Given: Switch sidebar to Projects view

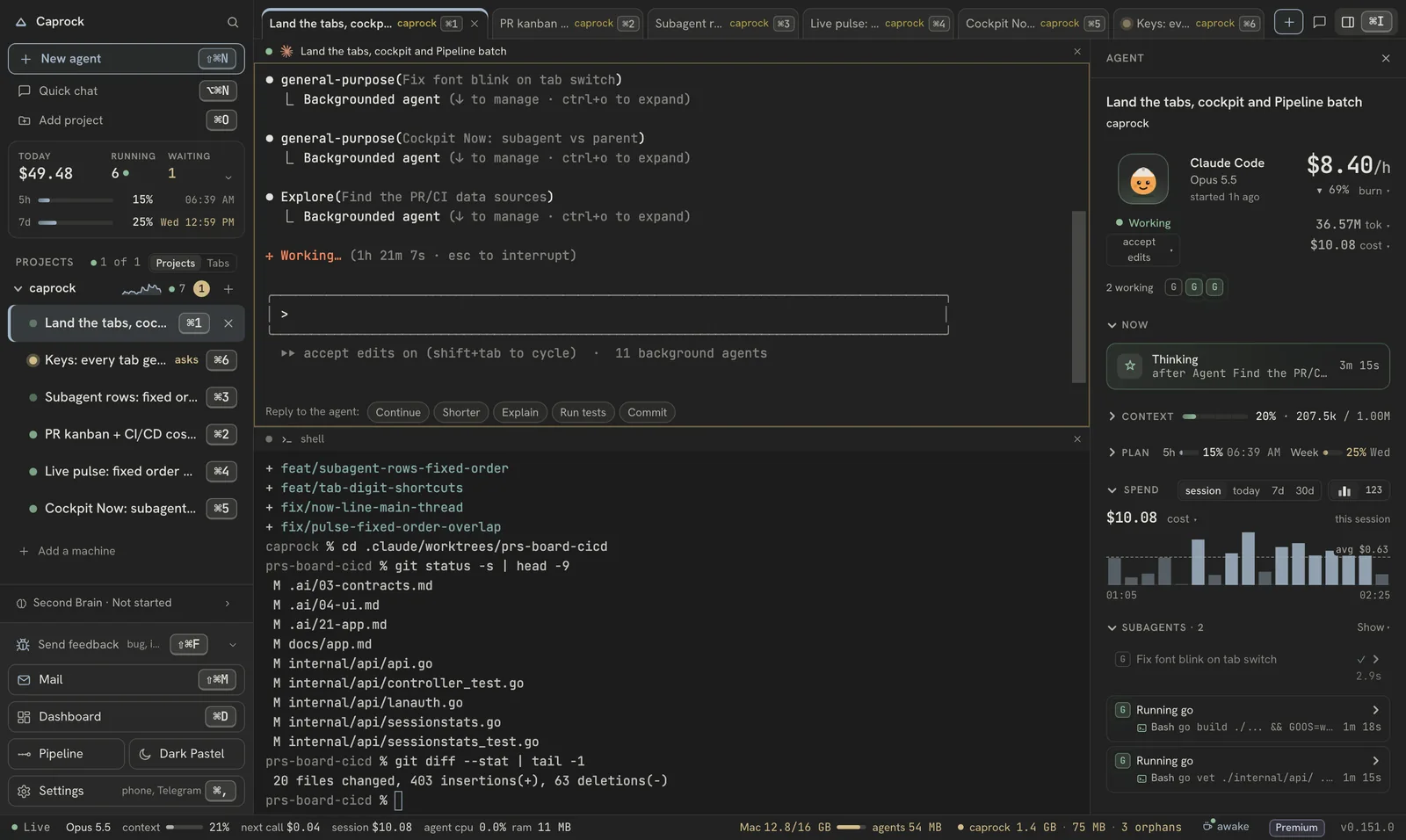Looking at the screenshot, I should (x=175, y=264).
